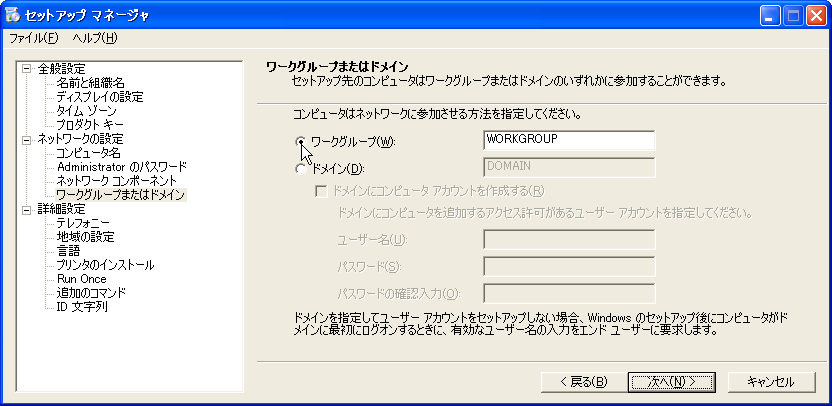Open the ヘルプ(H) menu
This screenshot has width=832, height=406.
(x=94, y=38)
